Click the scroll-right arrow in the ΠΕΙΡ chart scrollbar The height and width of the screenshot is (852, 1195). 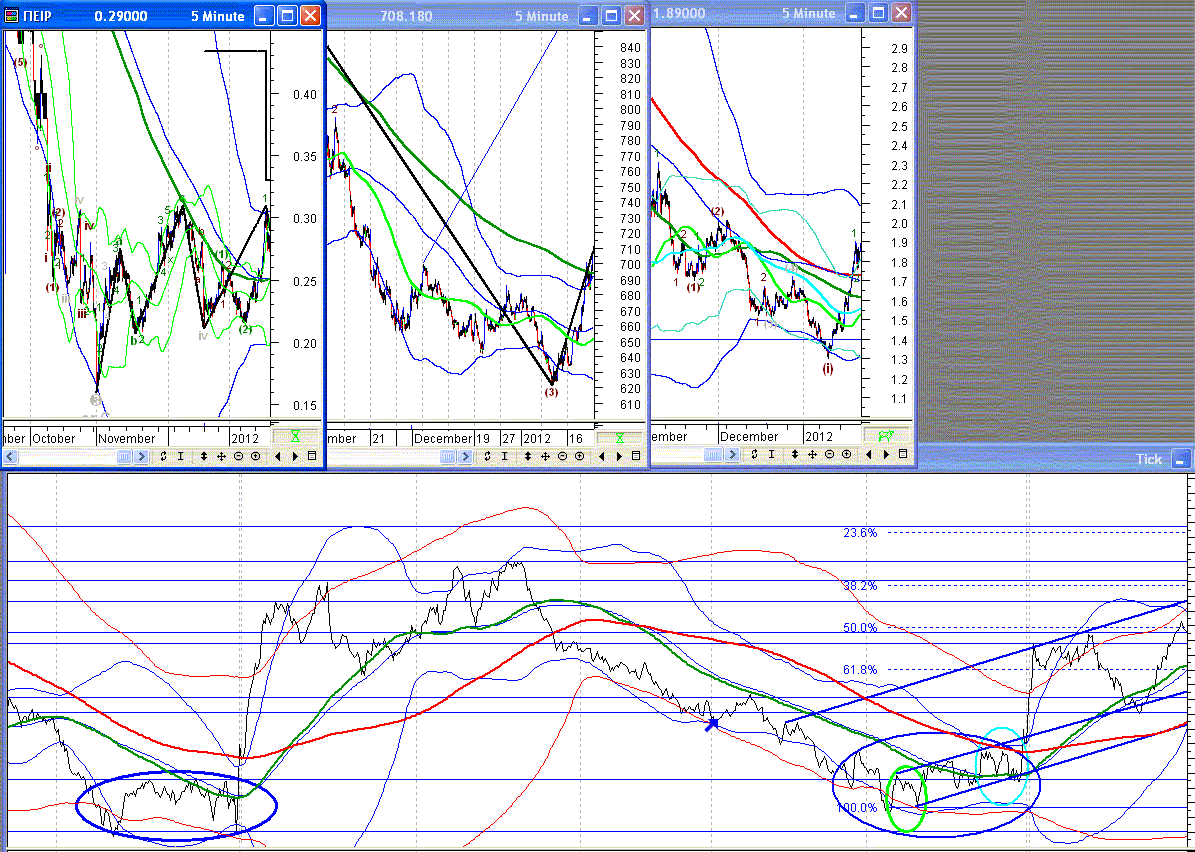[x=142, y=456]
